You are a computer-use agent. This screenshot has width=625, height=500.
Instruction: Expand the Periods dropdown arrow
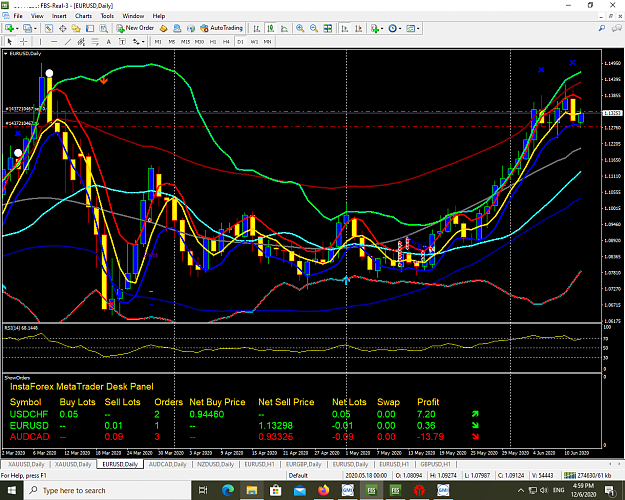(400, 29)
